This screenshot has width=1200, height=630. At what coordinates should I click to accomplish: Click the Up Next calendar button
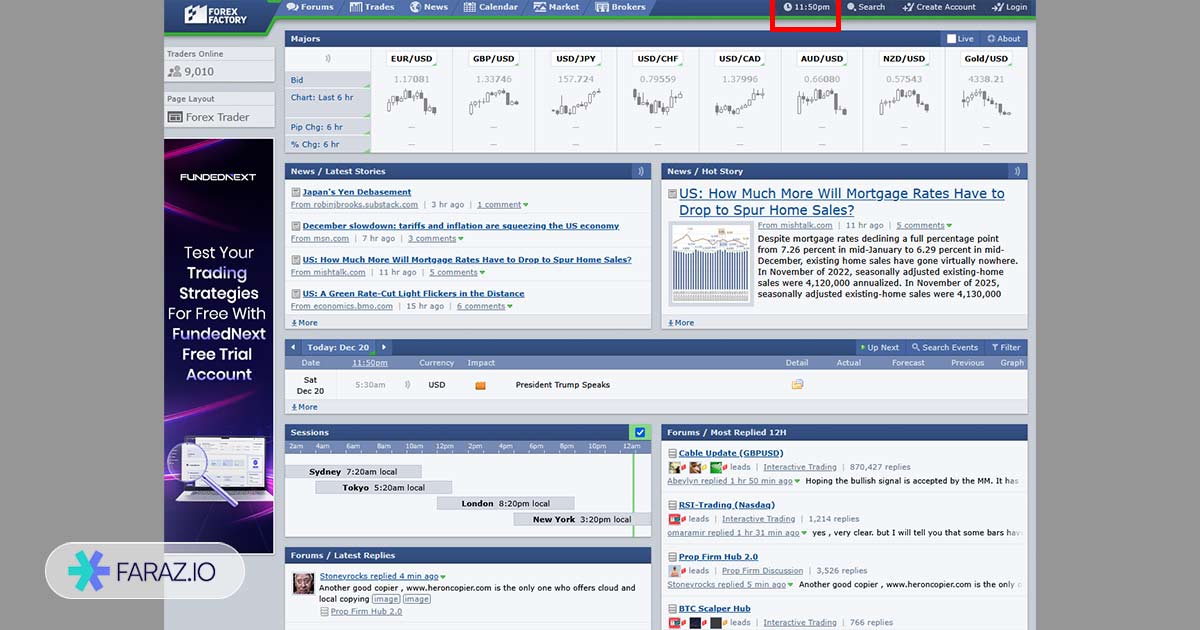880,348
